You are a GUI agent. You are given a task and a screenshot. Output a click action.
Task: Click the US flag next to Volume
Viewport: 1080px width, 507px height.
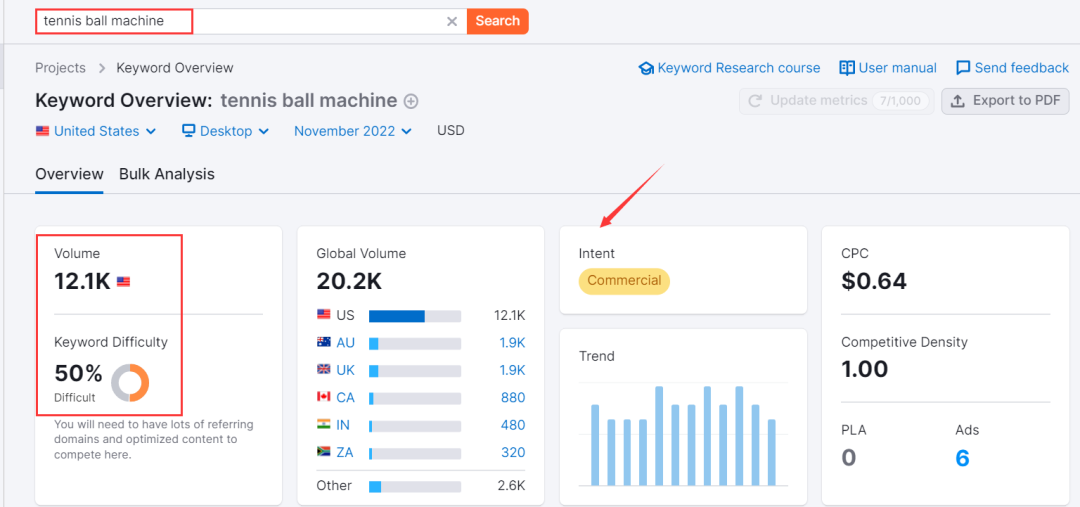tap(124, 282)
